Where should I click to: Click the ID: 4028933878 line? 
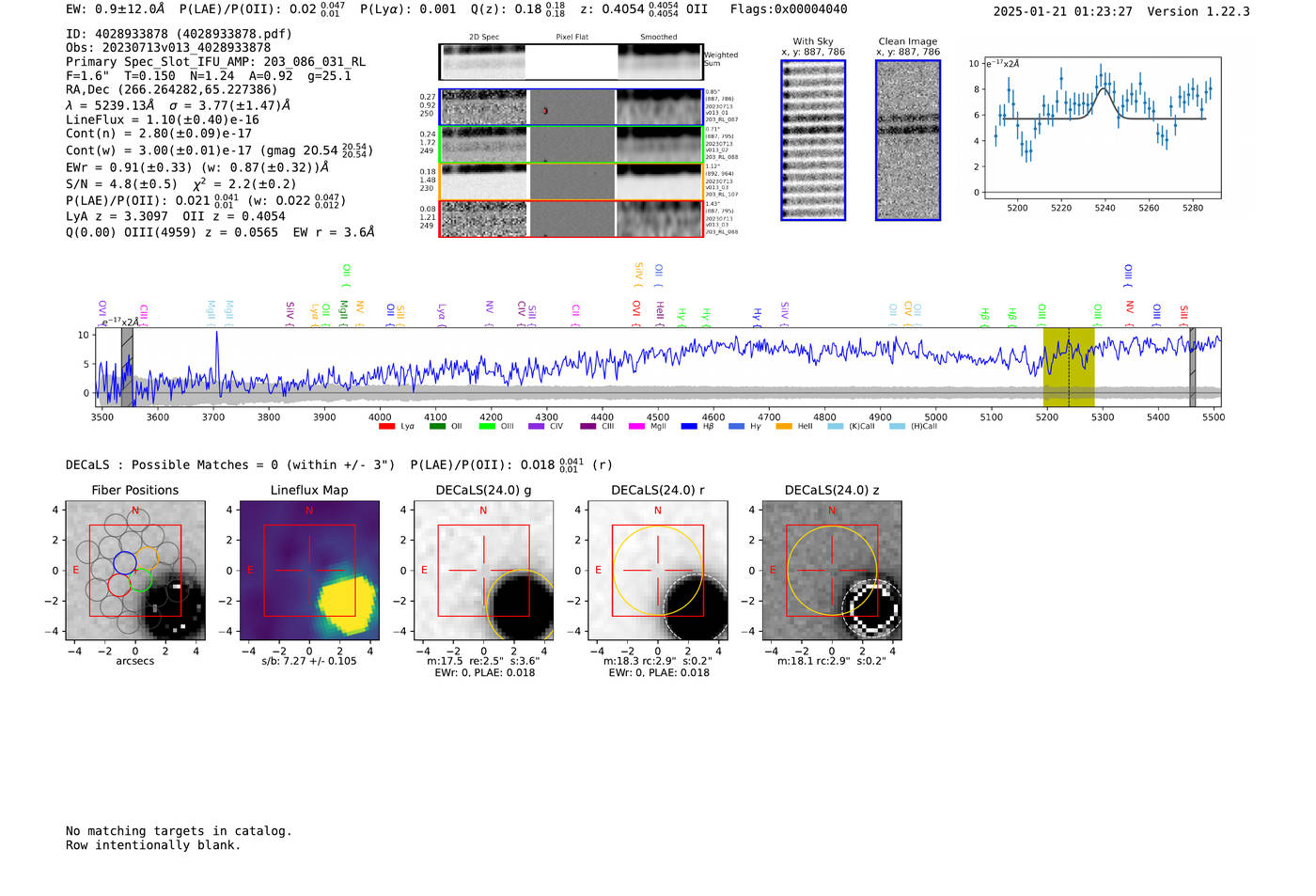(x=179, y=34)
